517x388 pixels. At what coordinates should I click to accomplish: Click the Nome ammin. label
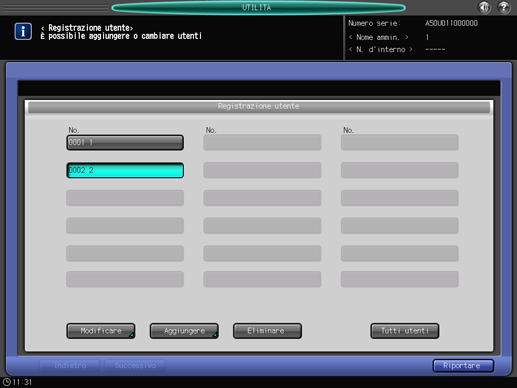[378, 37]
